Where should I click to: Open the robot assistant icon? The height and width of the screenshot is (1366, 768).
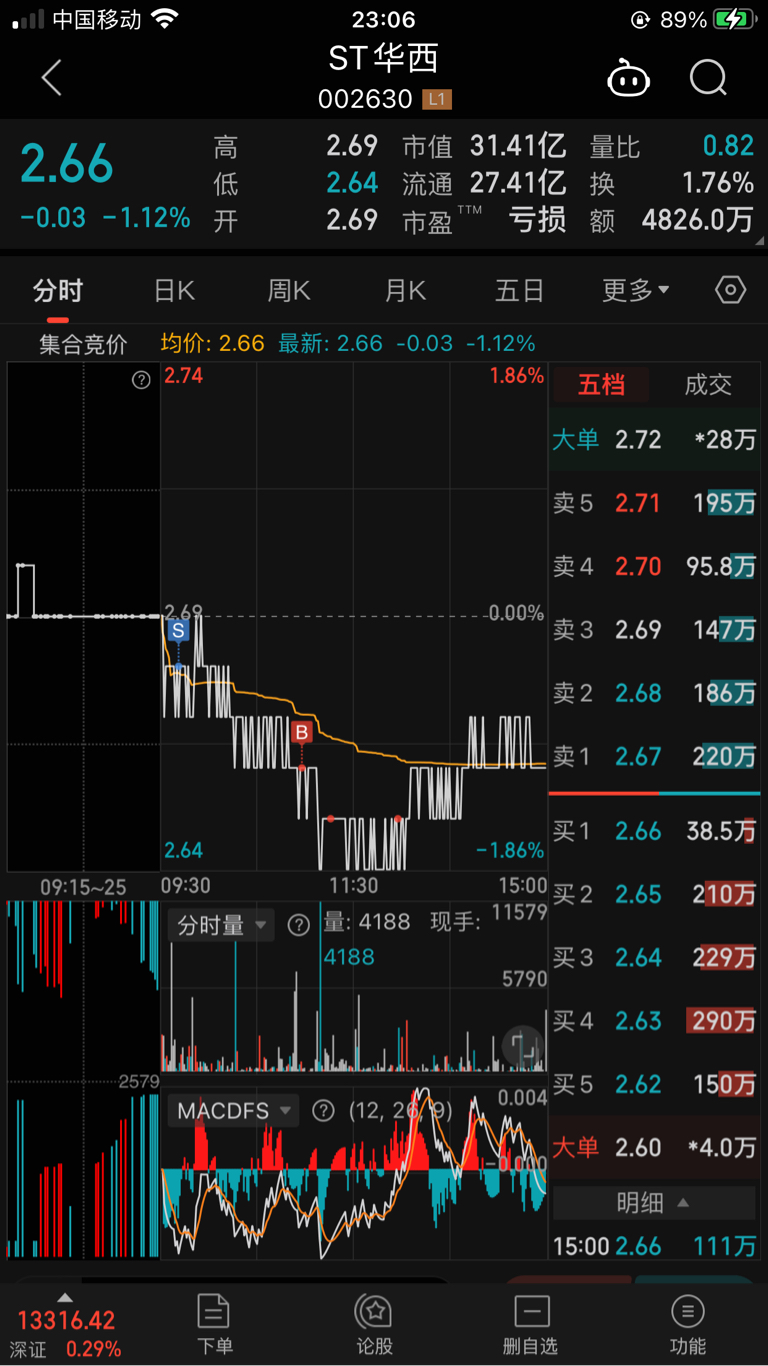click(628, 78)
